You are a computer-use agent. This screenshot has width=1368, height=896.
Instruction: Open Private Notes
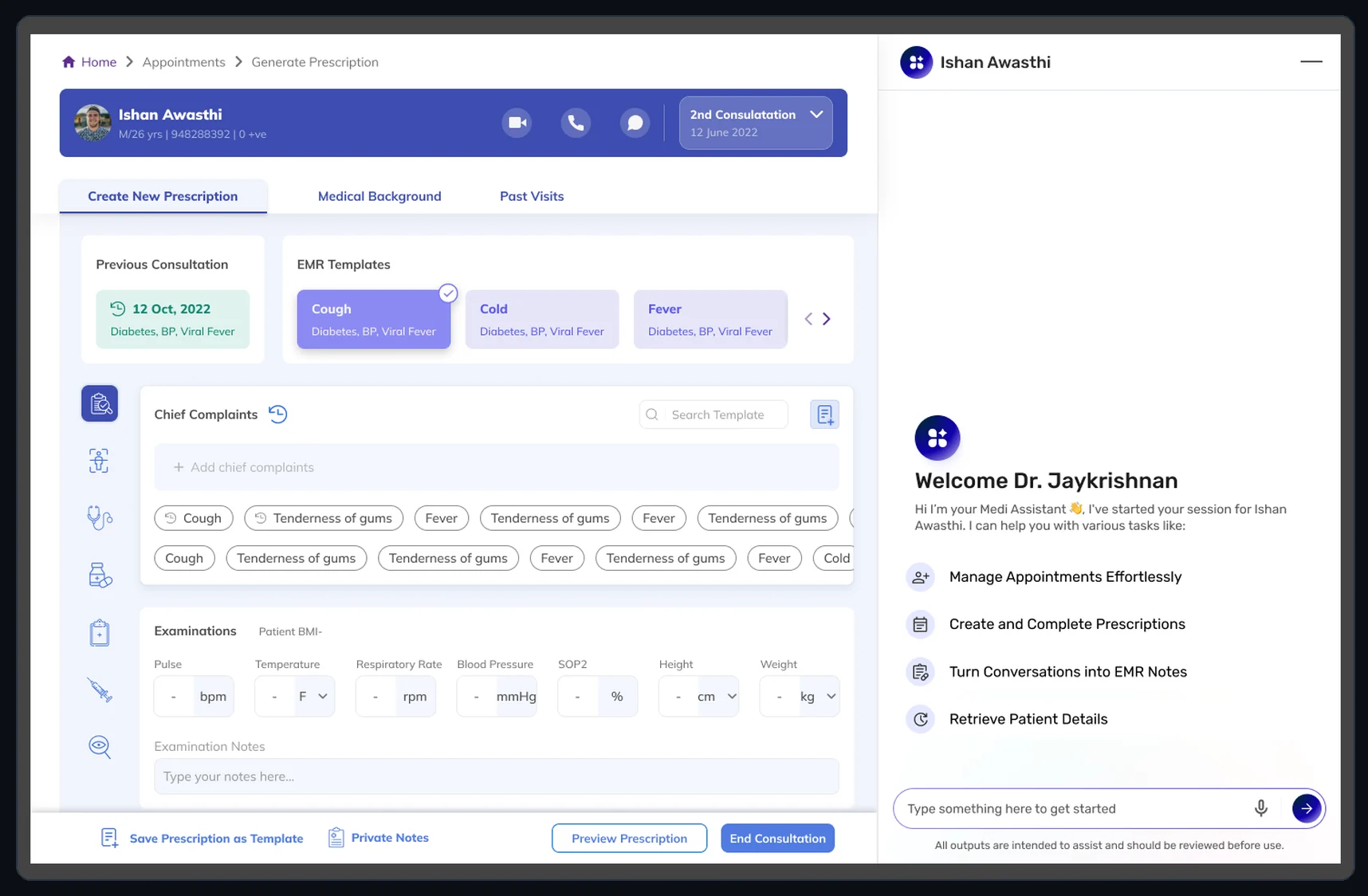click(379, 838)
